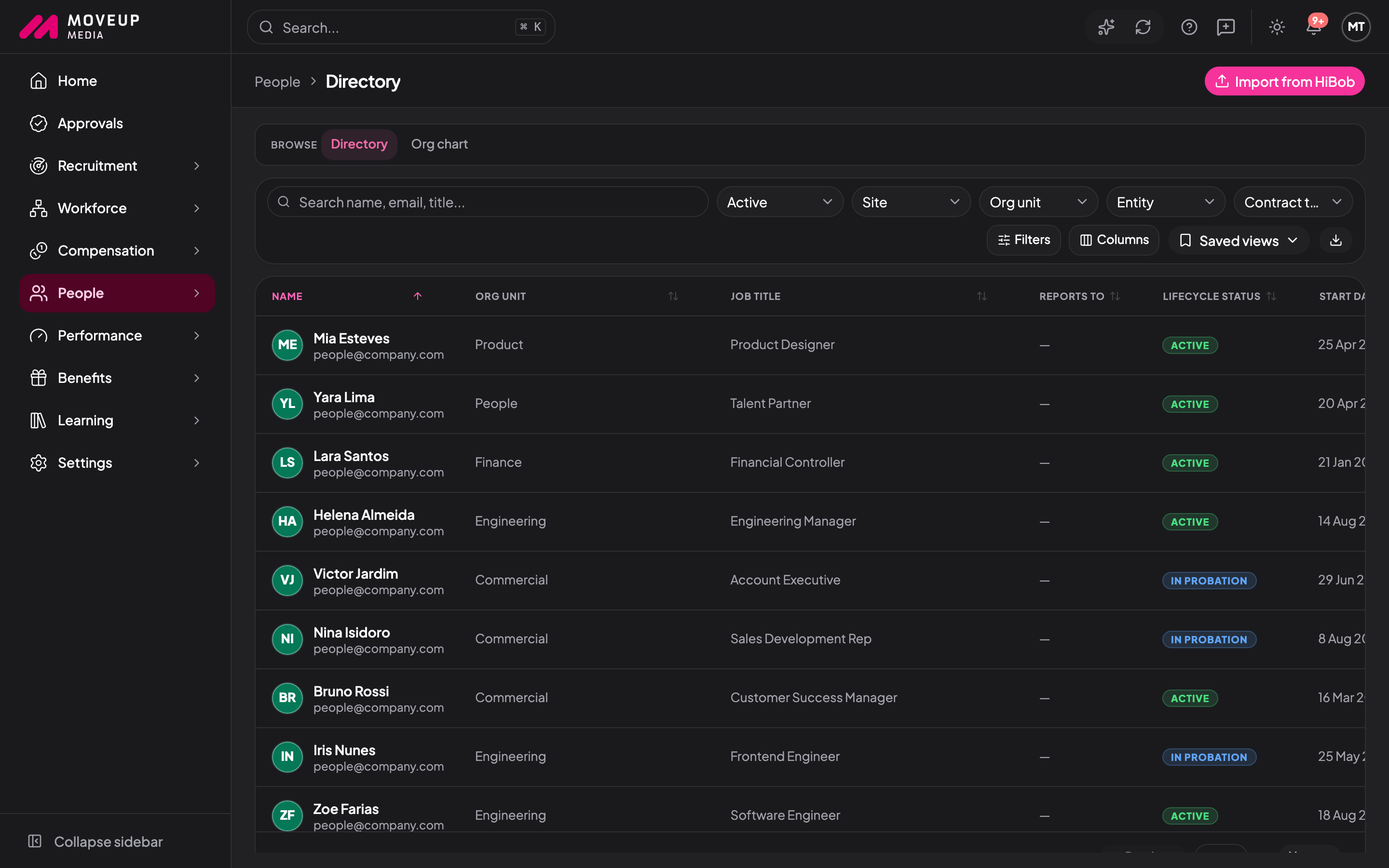1389x868 pixels.
Task: Sort by Job Title column icon
Action: coord(982,296)
